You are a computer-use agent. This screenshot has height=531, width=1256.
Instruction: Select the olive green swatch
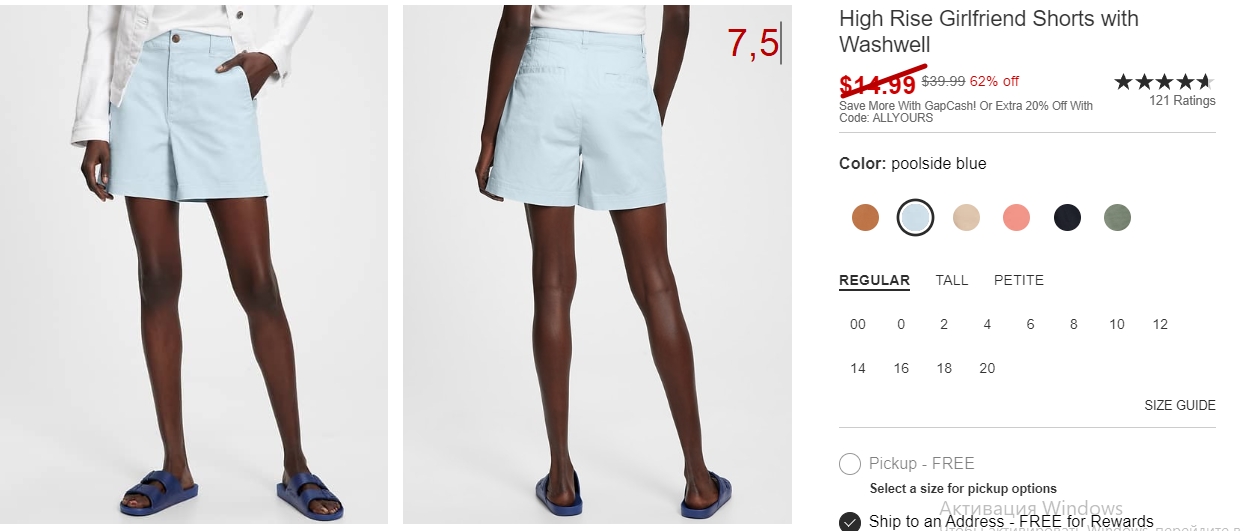pyautogui.click(x=1117, y=217)
